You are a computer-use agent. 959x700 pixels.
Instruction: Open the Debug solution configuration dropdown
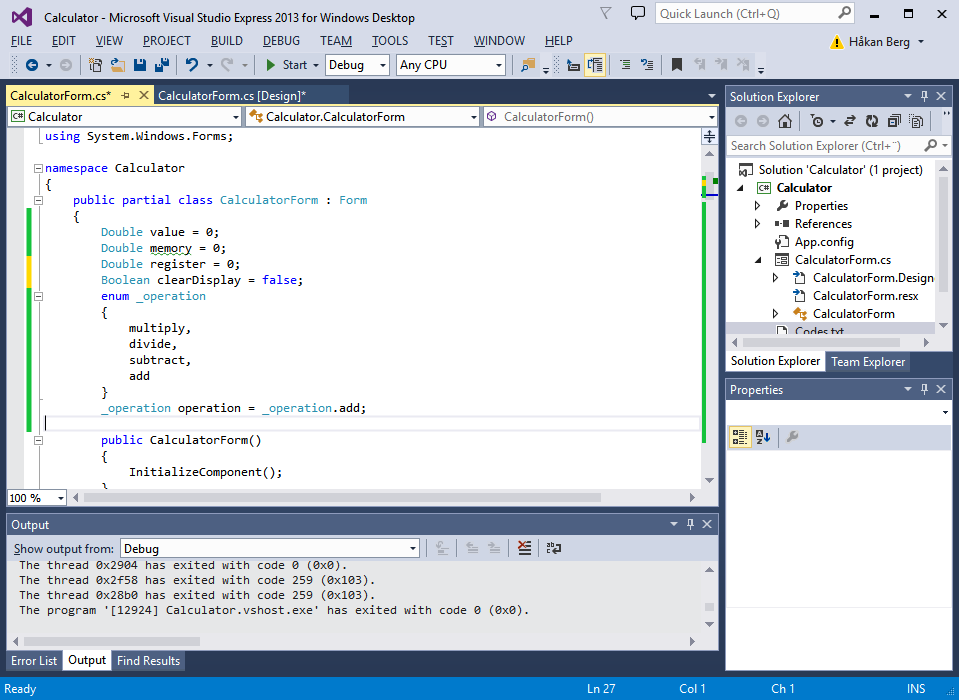coord(357,65)
